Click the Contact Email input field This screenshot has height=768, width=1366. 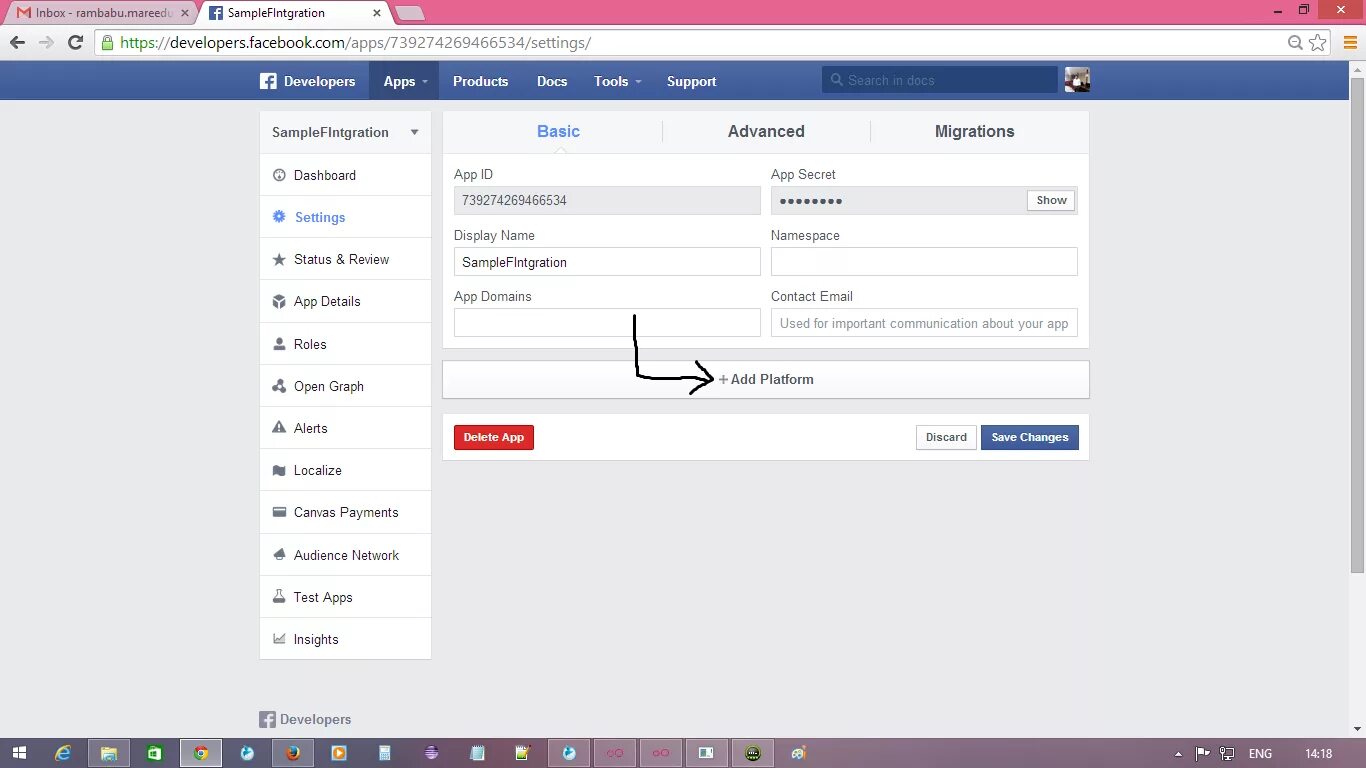click(x=924, y=323)
